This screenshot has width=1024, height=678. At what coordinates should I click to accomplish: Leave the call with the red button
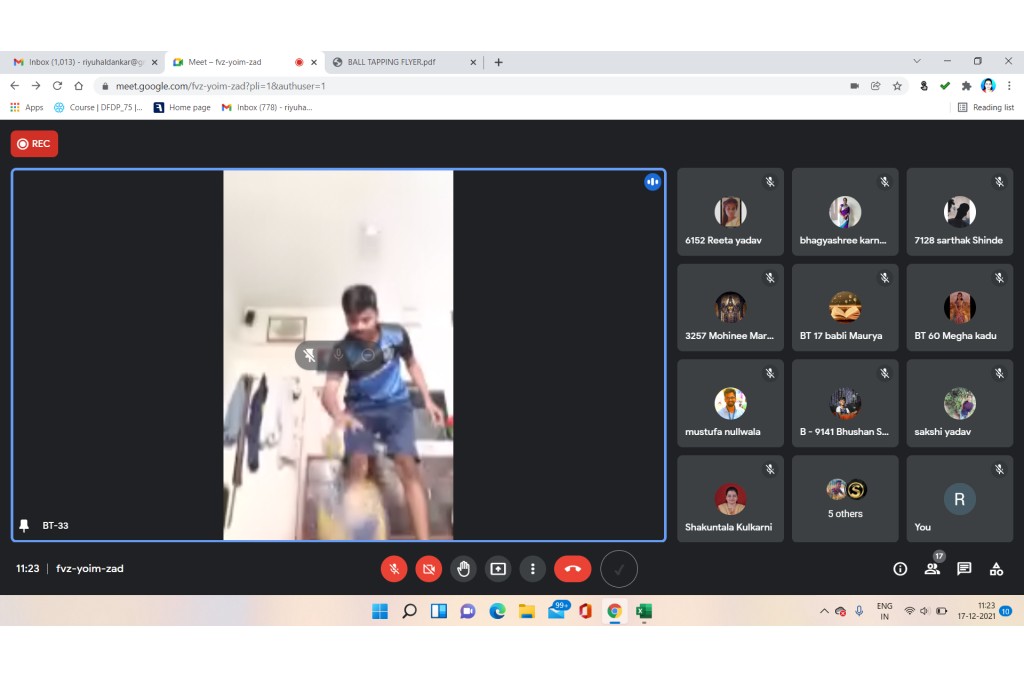tap(573, 569)
